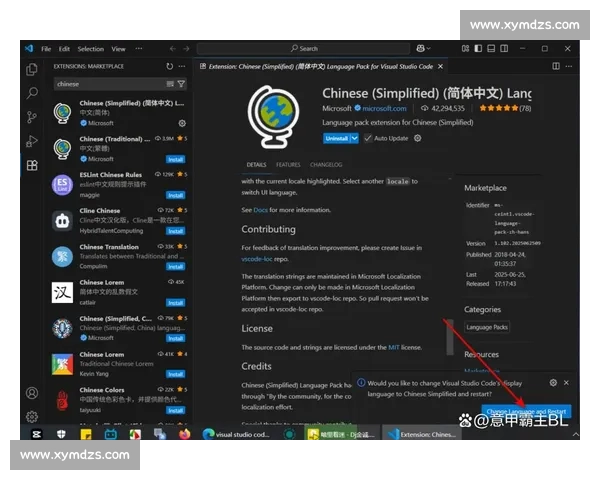Screen dimensions: 600x480
Task: Click the extension details scrollbar thumb
Action: (x=450, y=337)
